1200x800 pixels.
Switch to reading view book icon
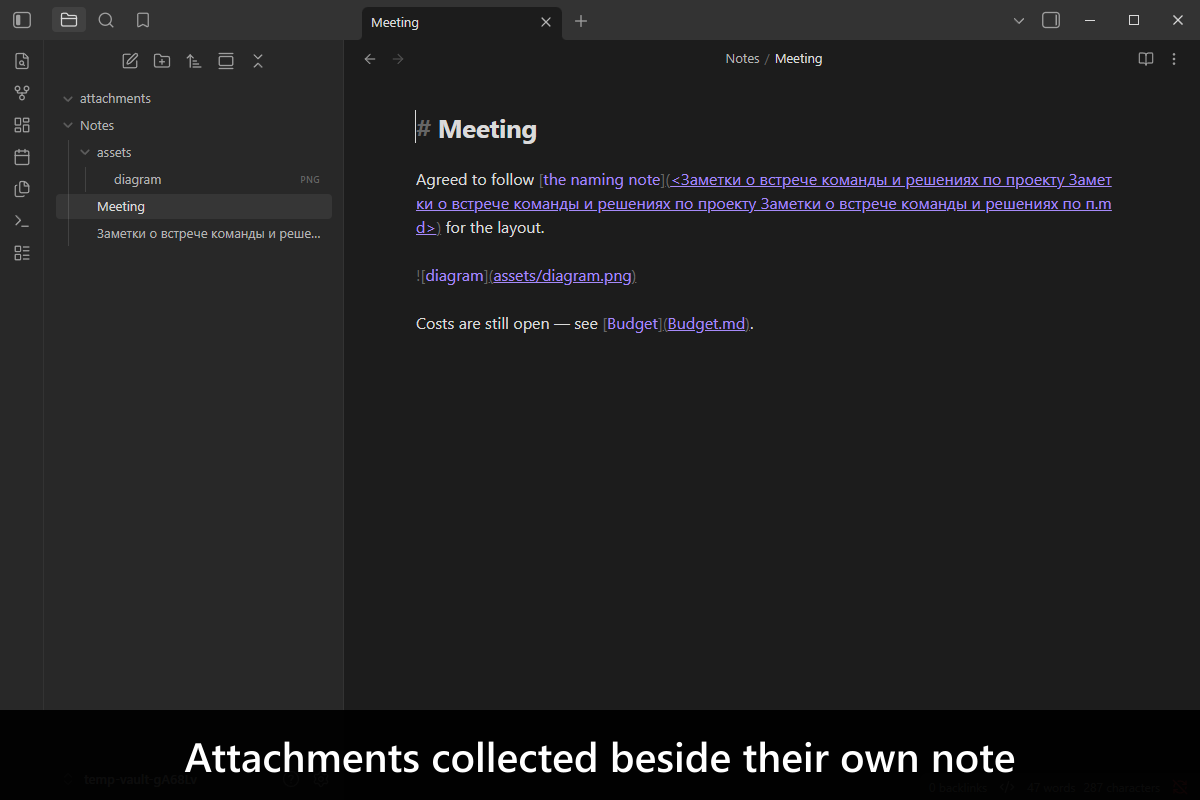[1146, 59]
